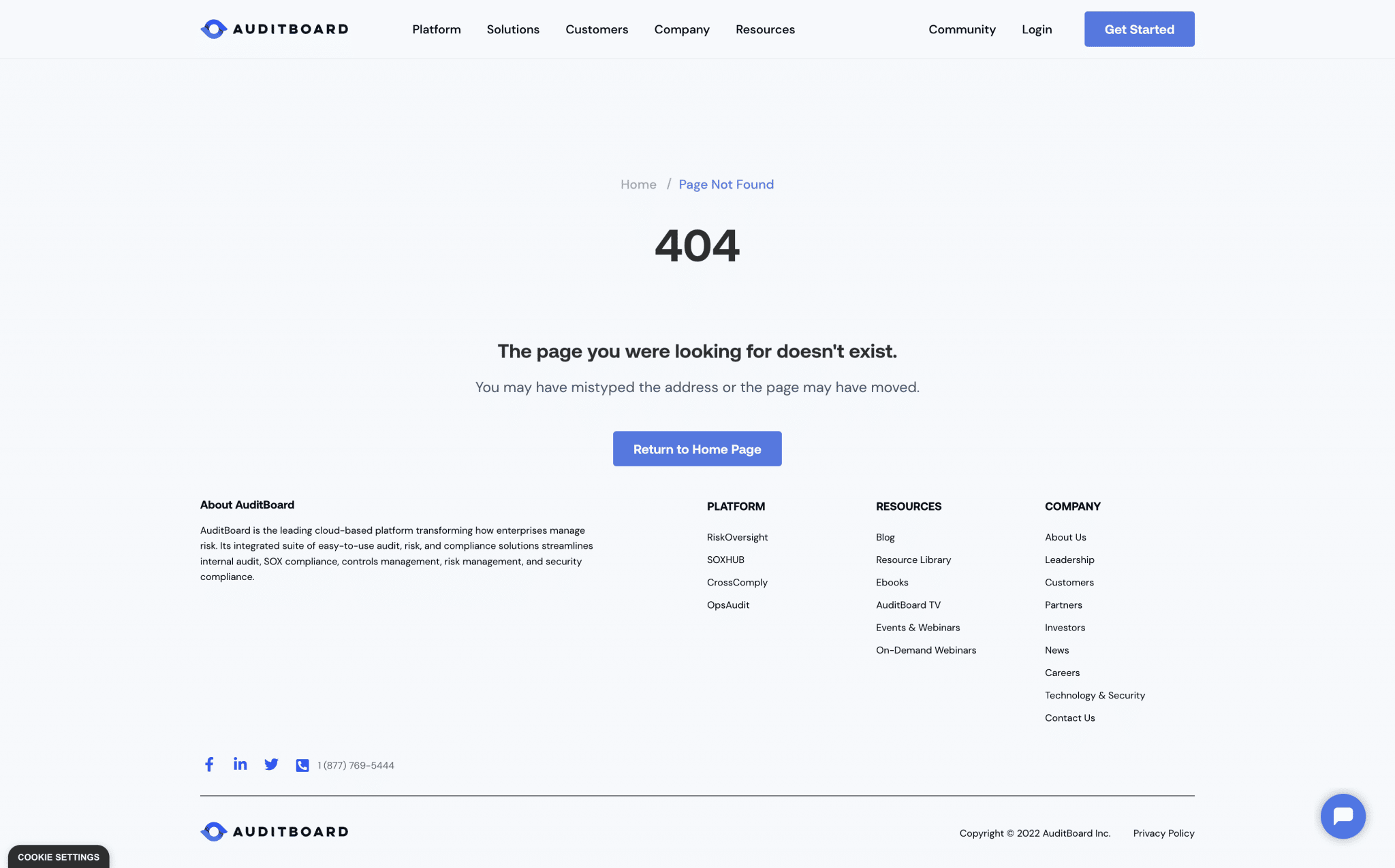The height and width of the screenshot is (868, 1395).
Task: Click Home in the breadcrumb
Action: [638, 184]
